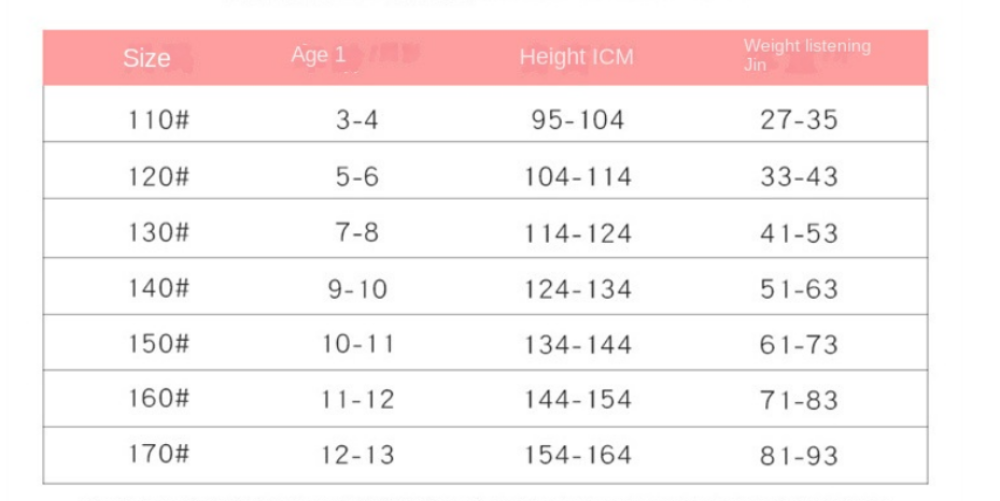Click the 12-13 age cell
Viewport: 1000px width, 501px height.
coord(357,455)
